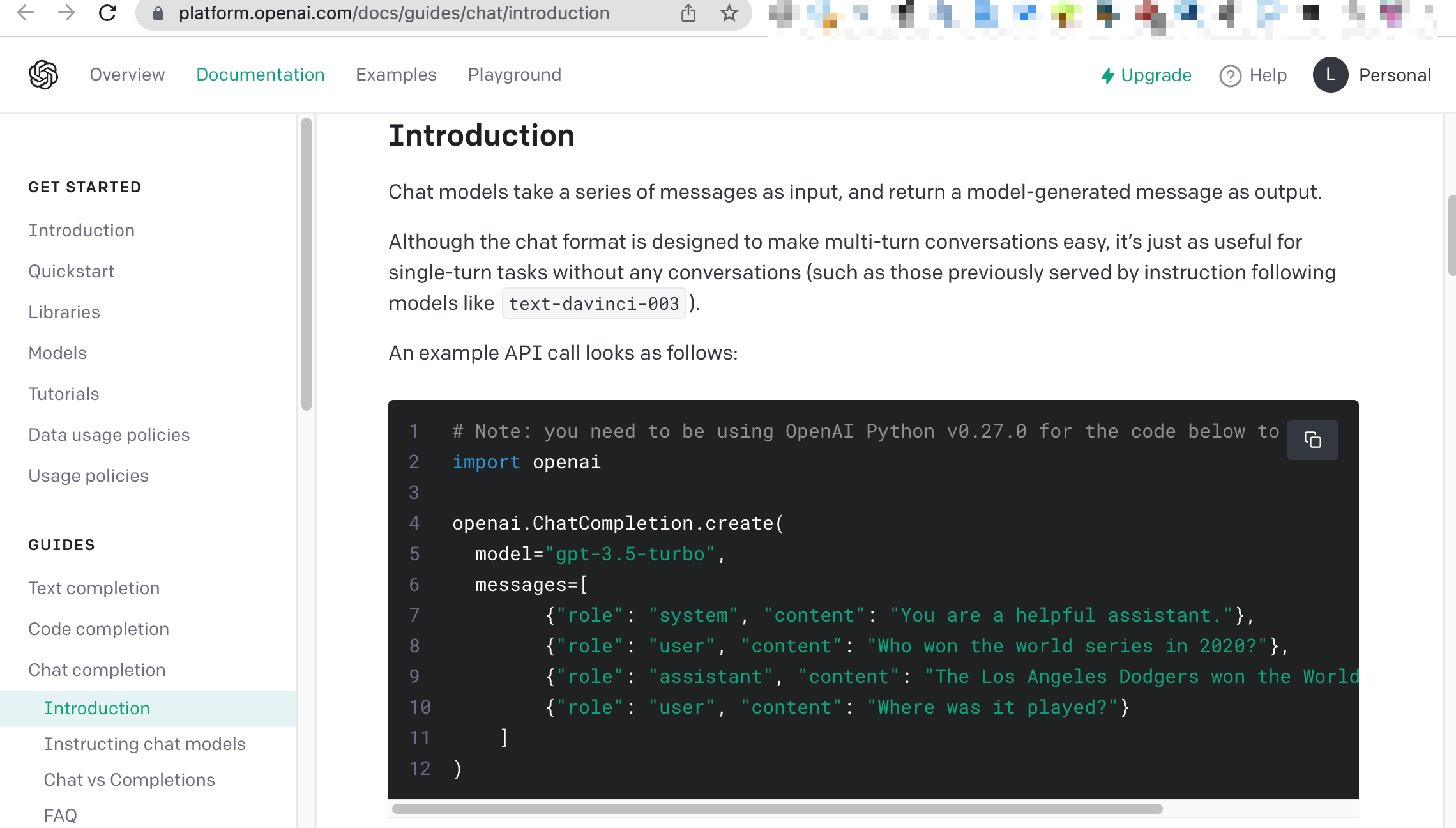The height and width of the screenshot is (828, 1456).
Task: Click the lock icon in address bar
Action: pos(159,13)
